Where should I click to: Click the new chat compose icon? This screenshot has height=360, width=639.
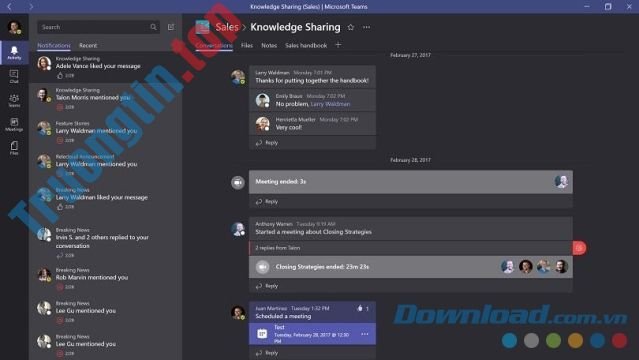[171, 27]
